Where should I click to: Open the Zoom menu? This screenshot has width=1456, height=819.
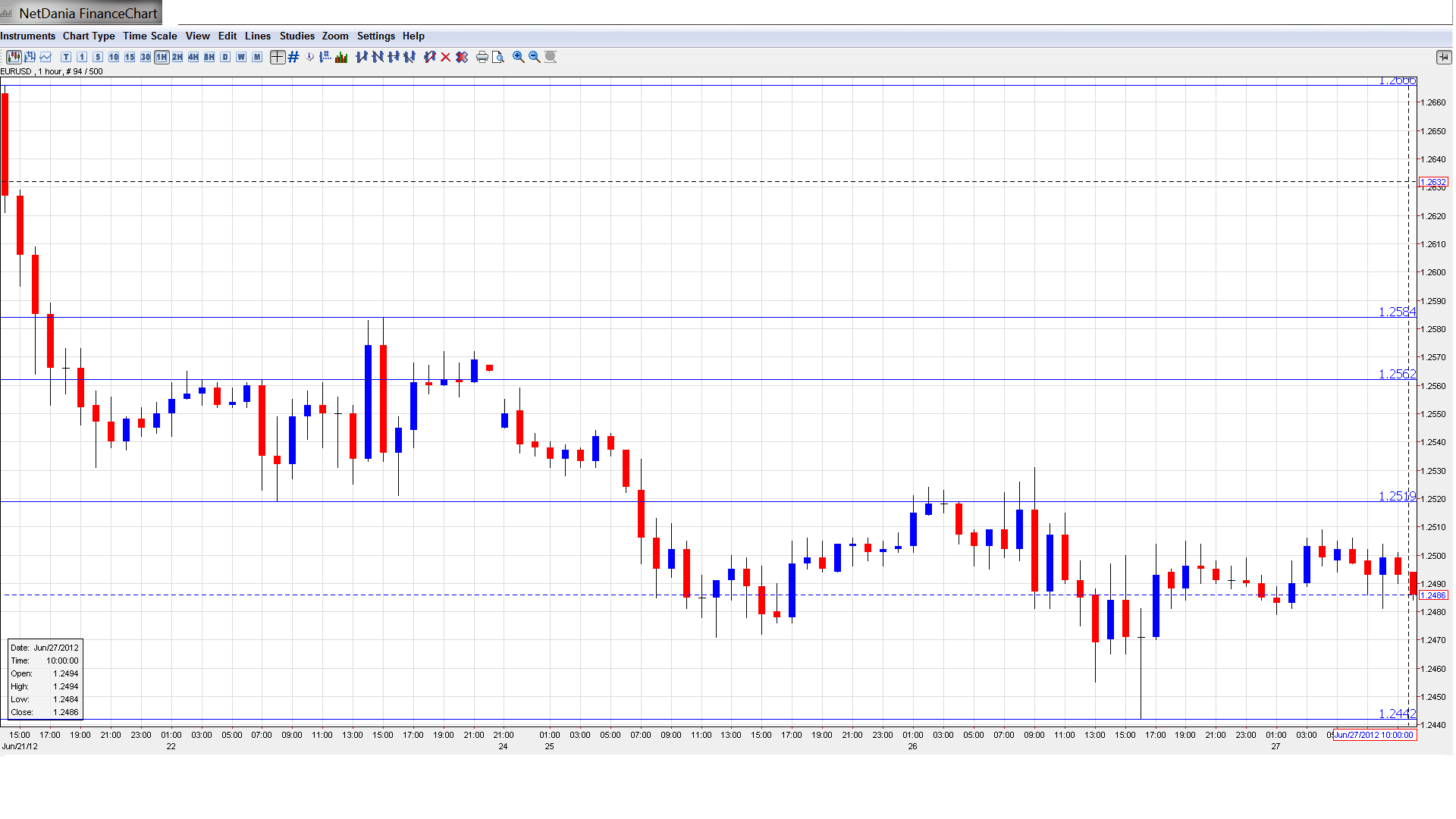pyautogui.click(x=335, y=36)
